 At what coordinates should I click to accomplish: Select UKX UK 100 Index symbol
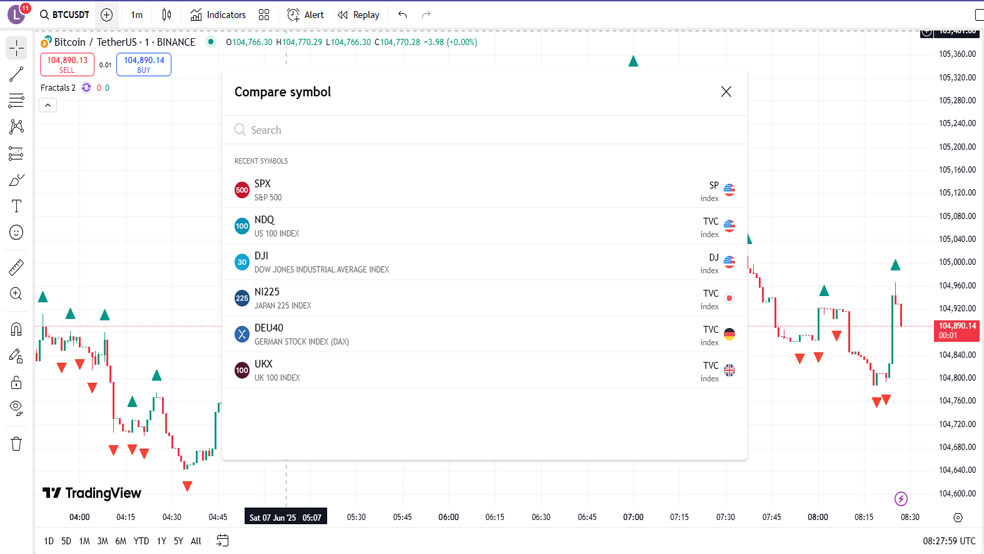click(x=484, y=370)
